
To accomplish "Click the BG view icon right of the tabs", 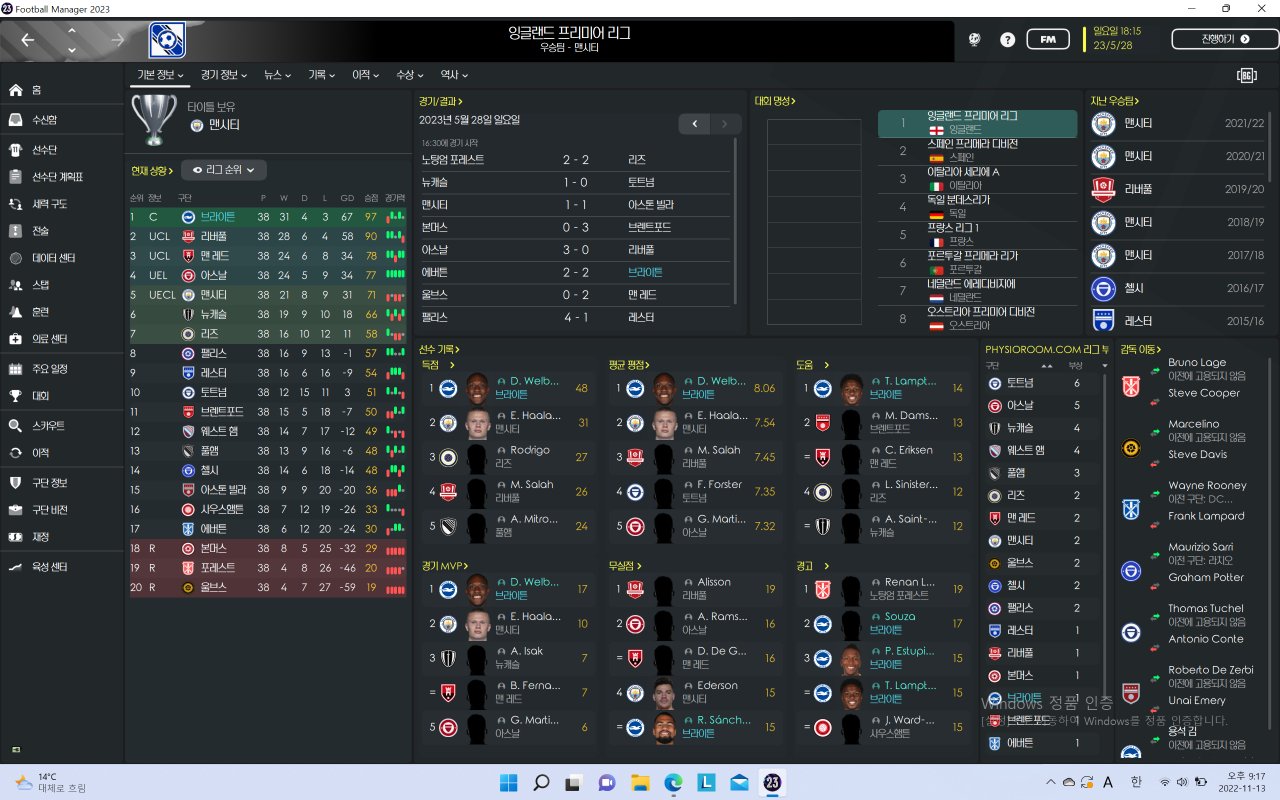I will (1246, 75).
